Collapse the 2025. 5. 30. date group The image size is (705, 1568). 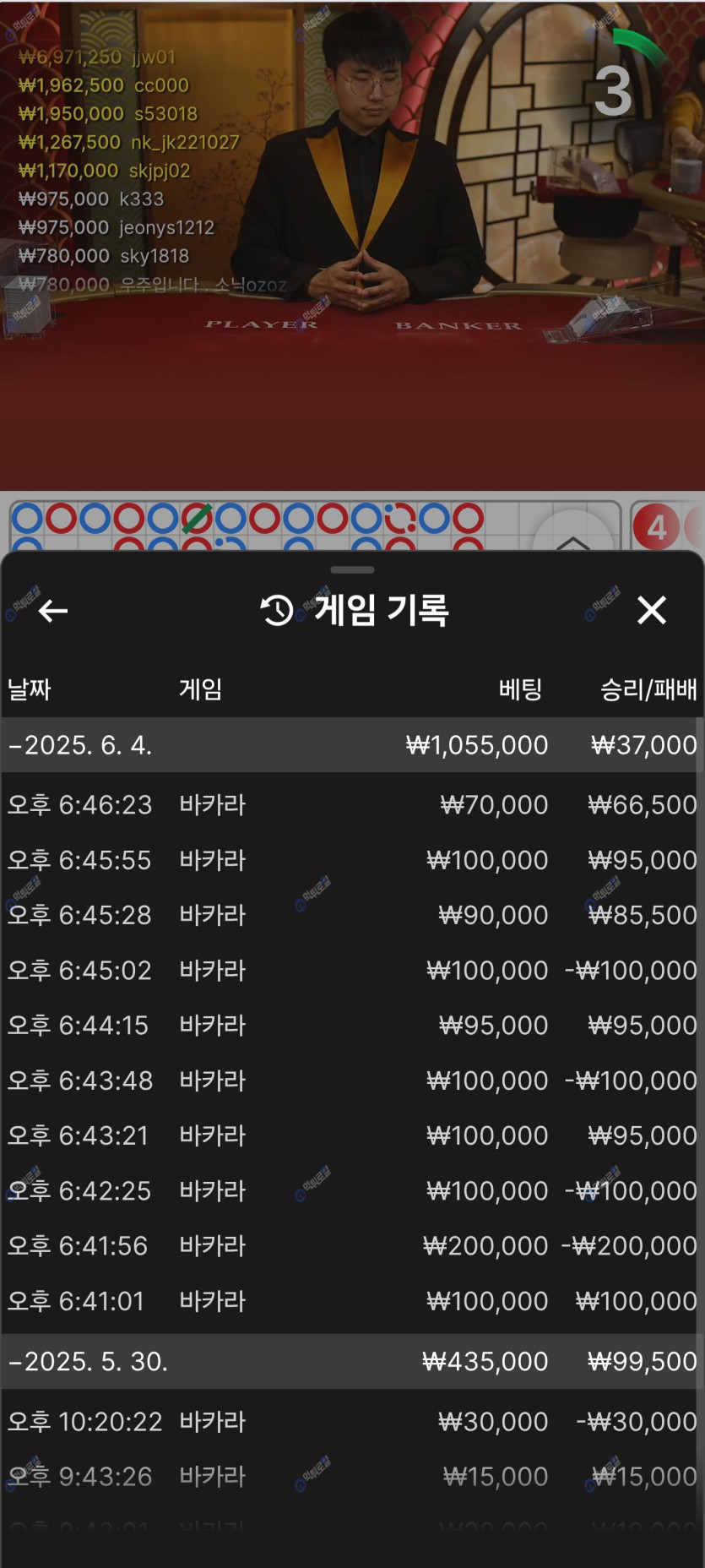[352, 1362]
